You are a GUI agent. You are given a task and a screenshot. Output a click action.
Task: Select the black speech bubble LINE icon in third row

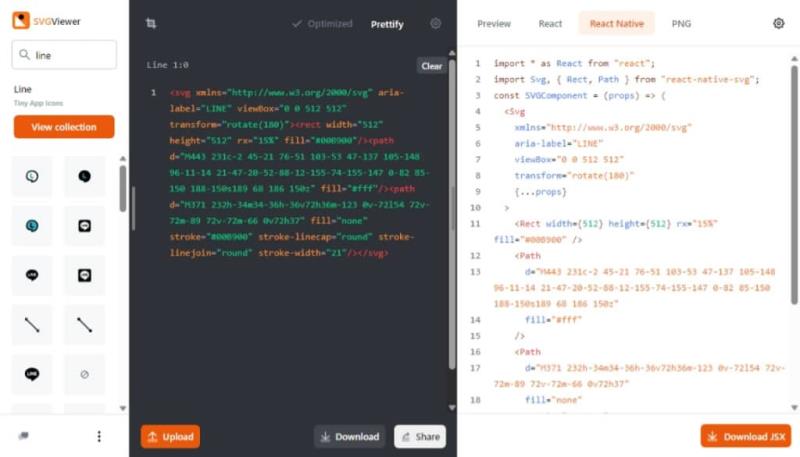click(x=32, y=275)
